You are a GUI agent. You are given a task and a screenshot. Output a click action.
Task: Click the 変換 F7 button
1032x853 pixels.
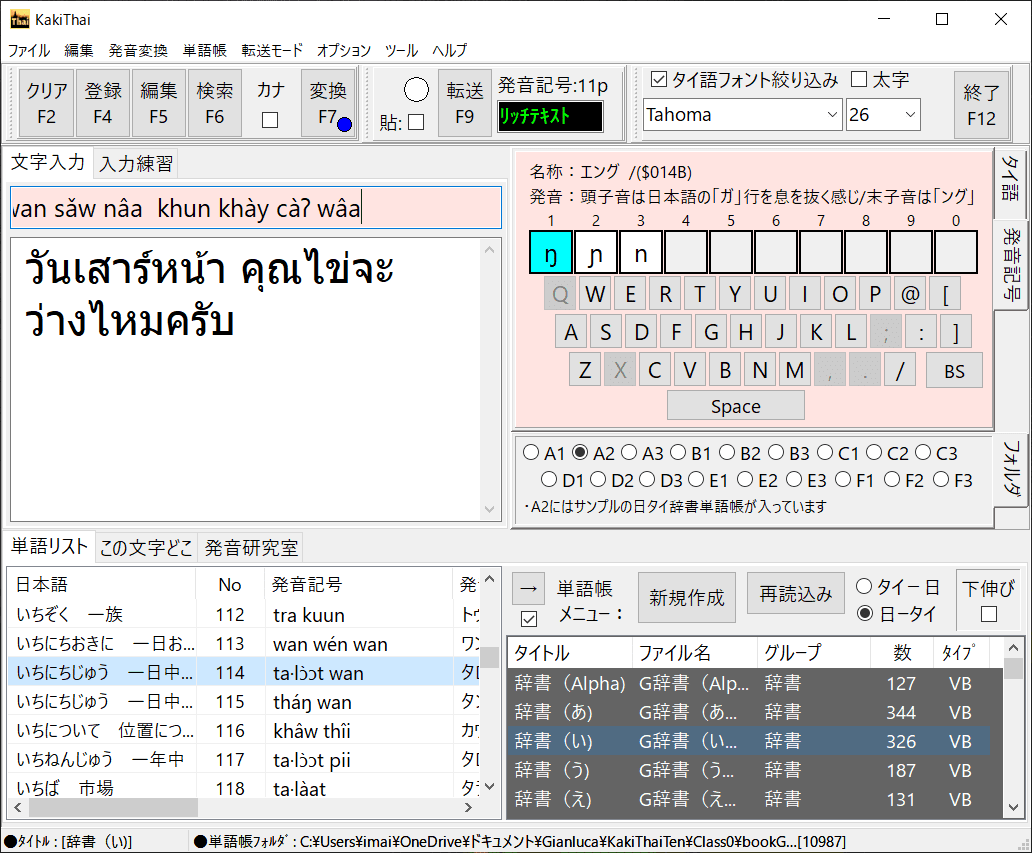pos(328,103)
